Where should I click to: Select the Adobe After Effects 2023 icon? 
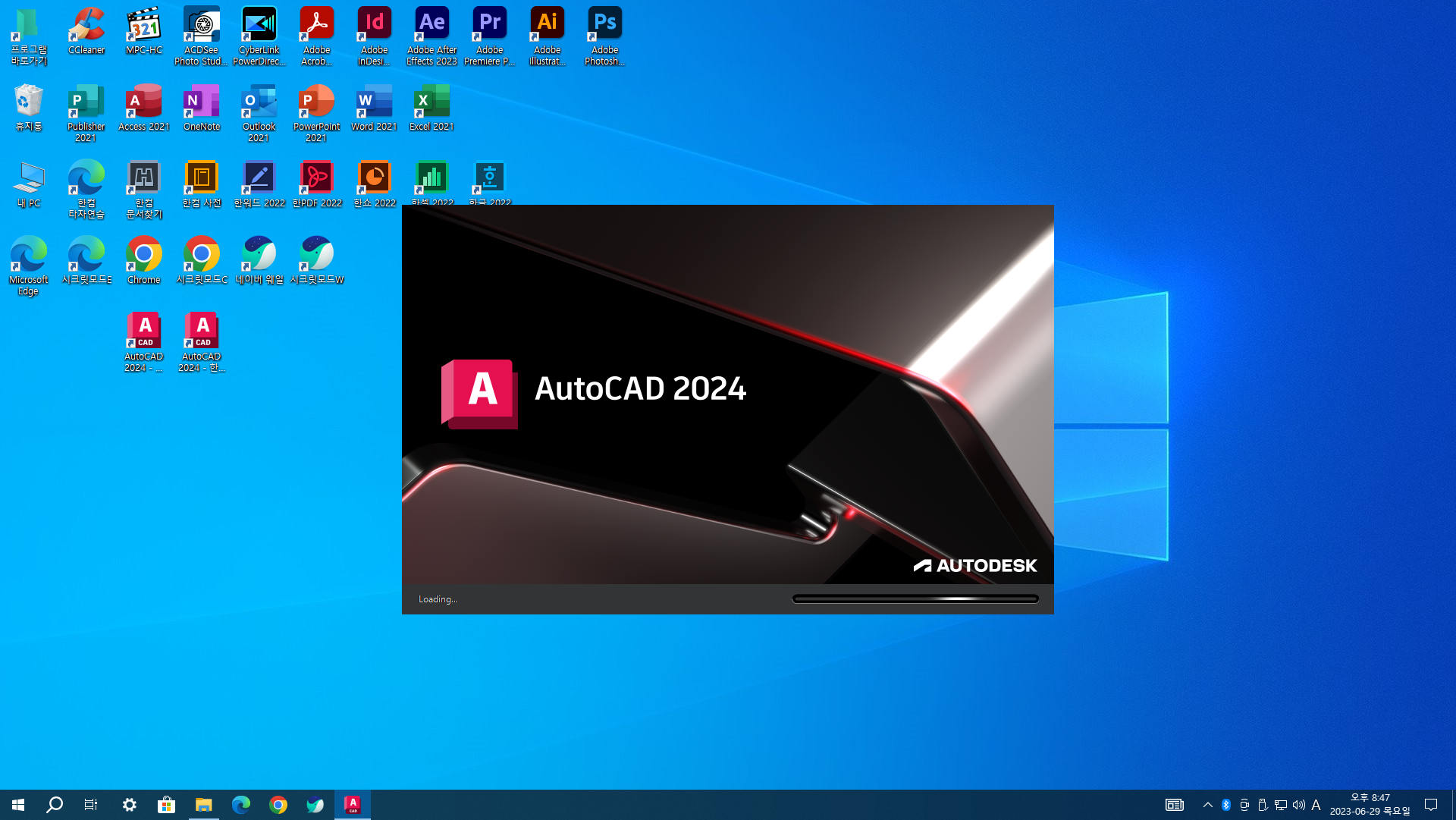click(x=431, y=36)
